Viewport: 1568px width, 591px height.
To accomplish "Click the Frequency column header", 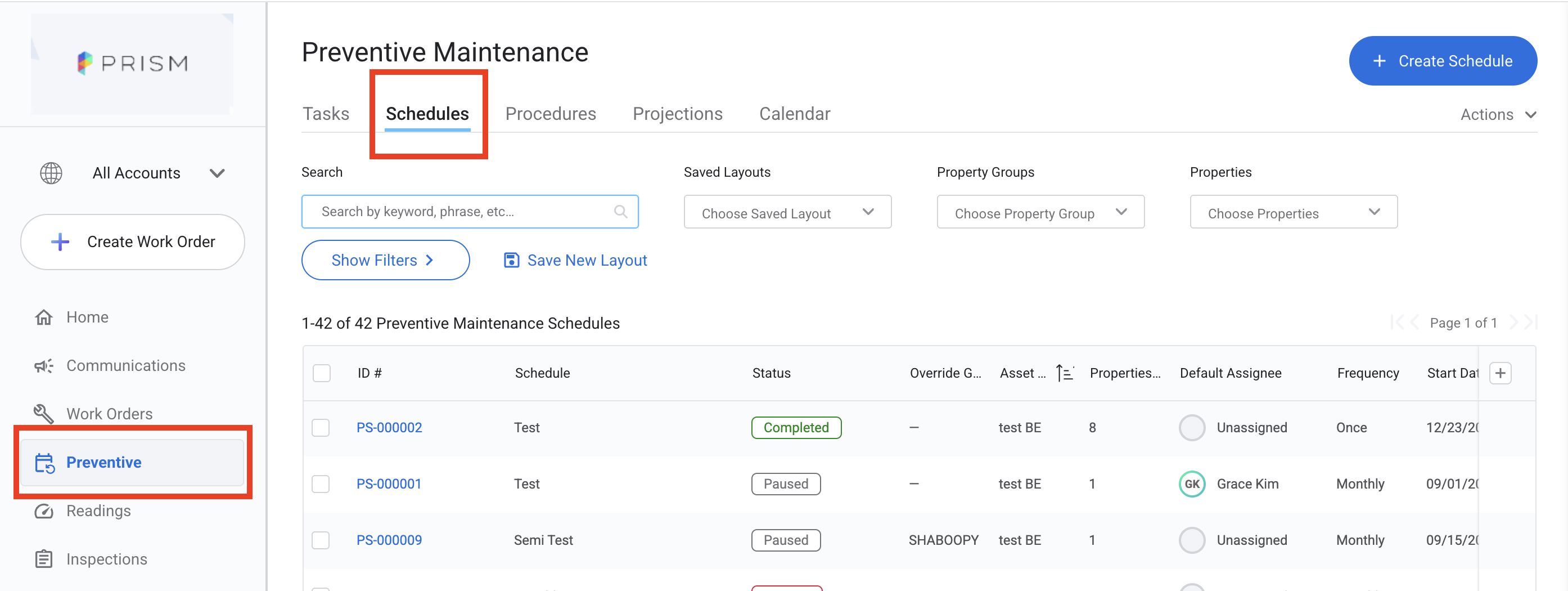I will [1368, 373].
